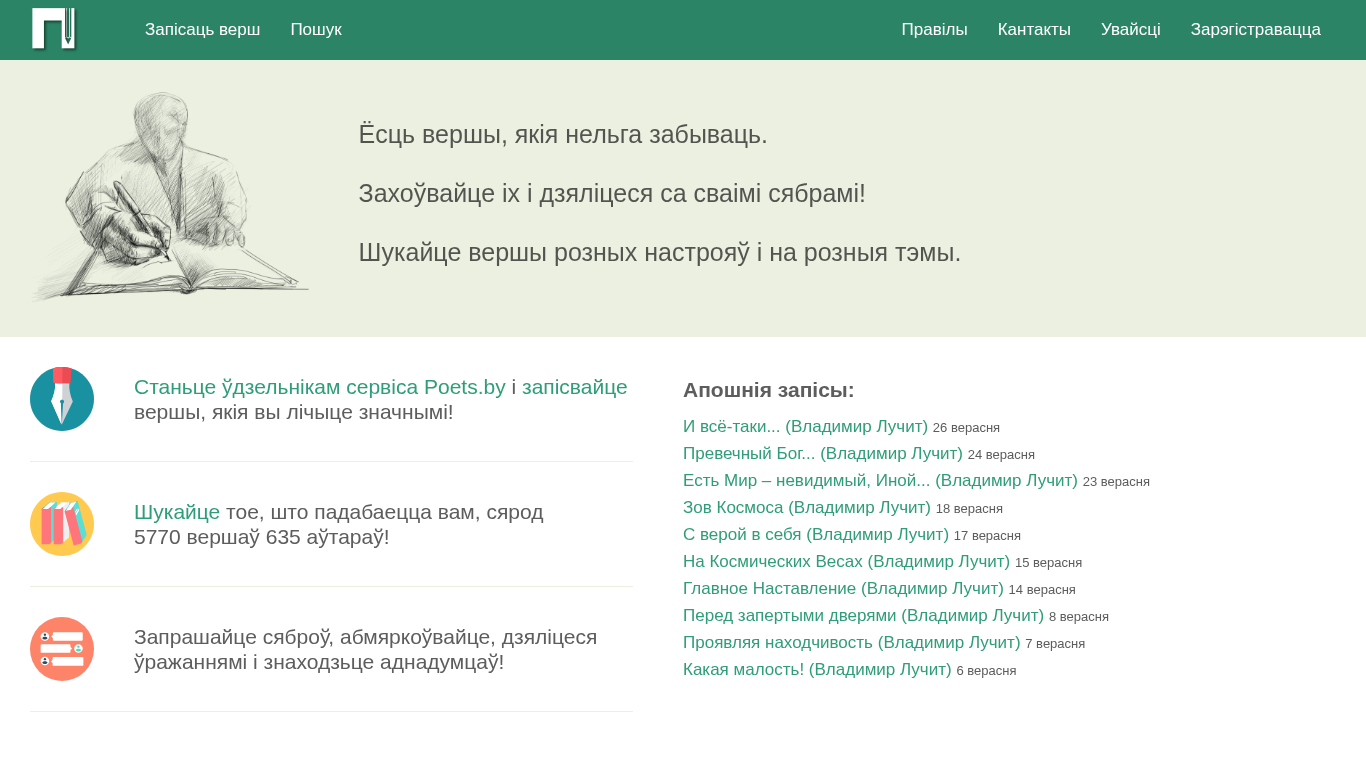Viewport: 1366px width, 768px height.
Task: Click the colorful books icon
Action: coord(62,524)
